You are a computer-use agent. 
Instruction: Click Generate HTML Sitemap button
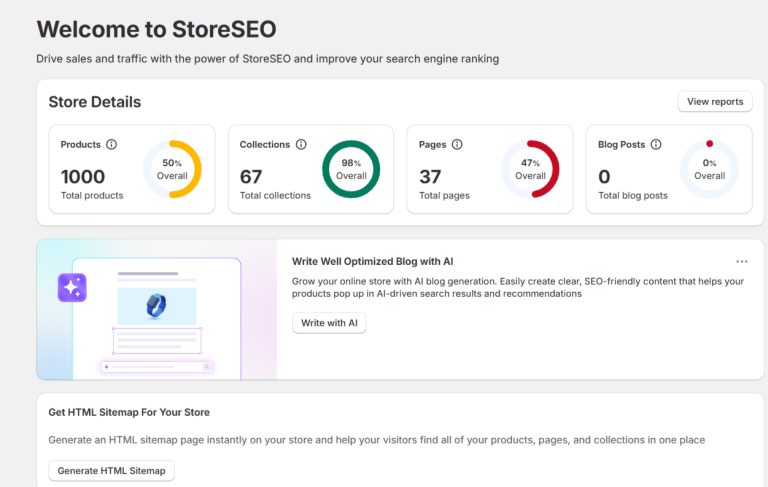(111, 471)
